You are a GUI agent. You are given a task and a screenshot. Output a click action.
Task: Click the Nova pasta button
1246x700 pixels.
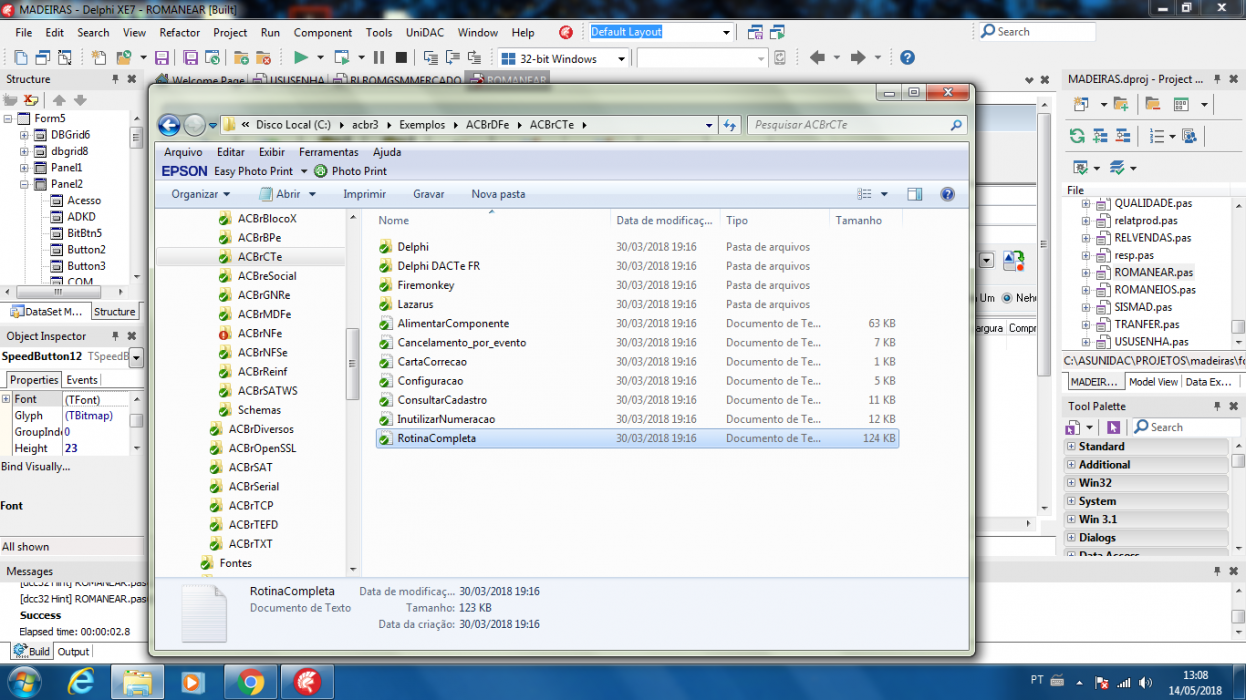(x=498, y=194)
